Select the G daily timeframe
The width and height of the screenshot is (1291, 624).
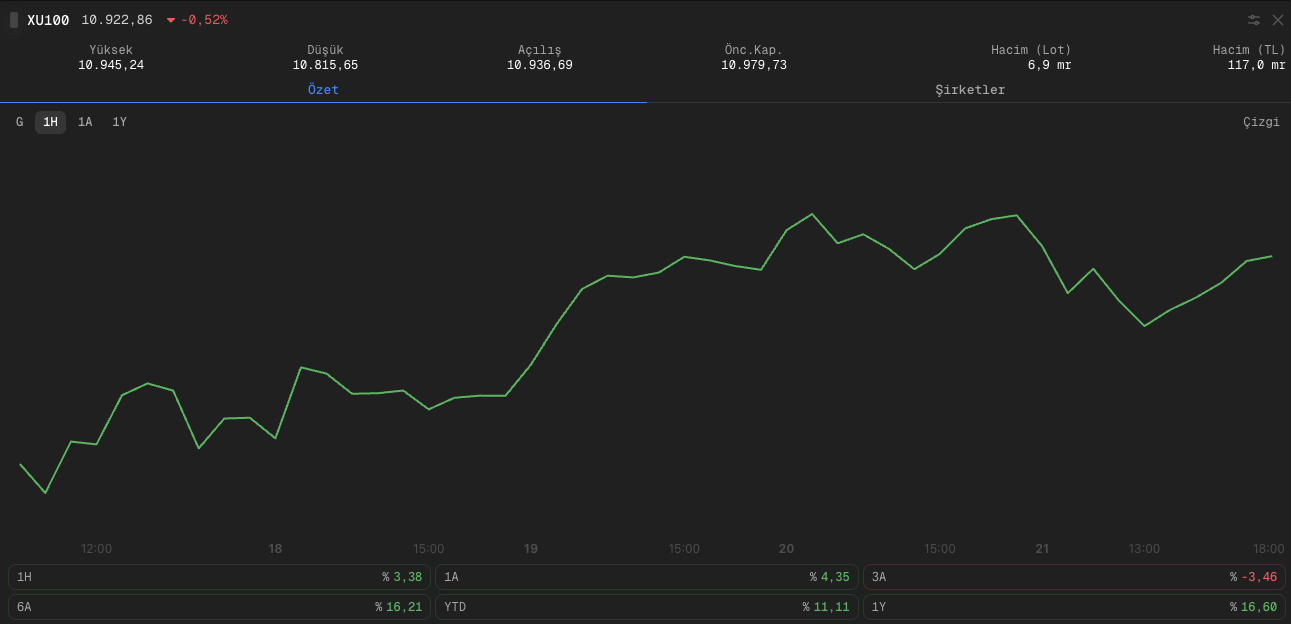[19, 122]
